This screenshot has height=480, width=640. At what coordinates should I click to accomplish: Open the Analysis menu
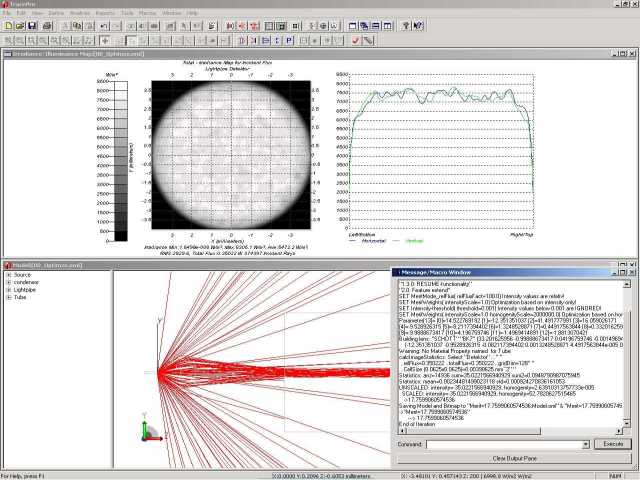point(80,13)
